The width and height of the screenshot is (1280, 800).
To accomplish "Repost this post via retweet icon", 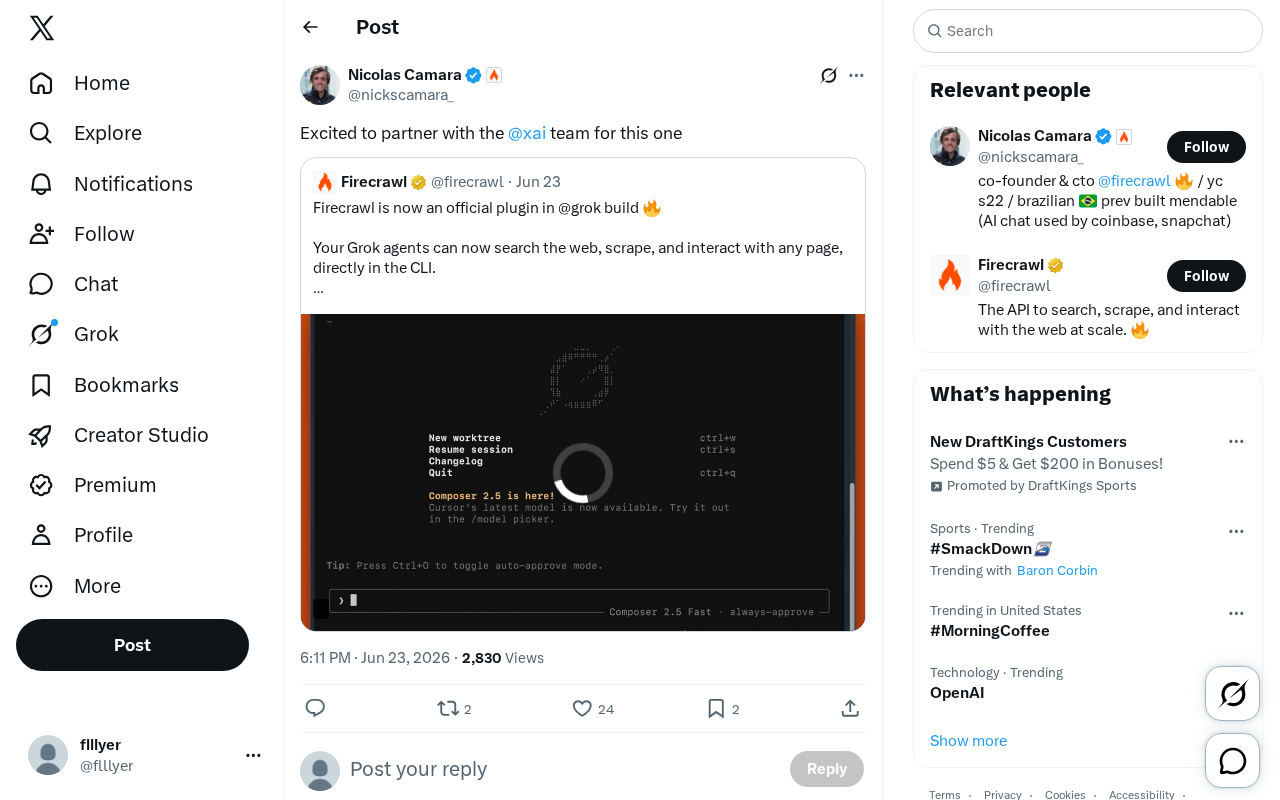I will (448, 708).
